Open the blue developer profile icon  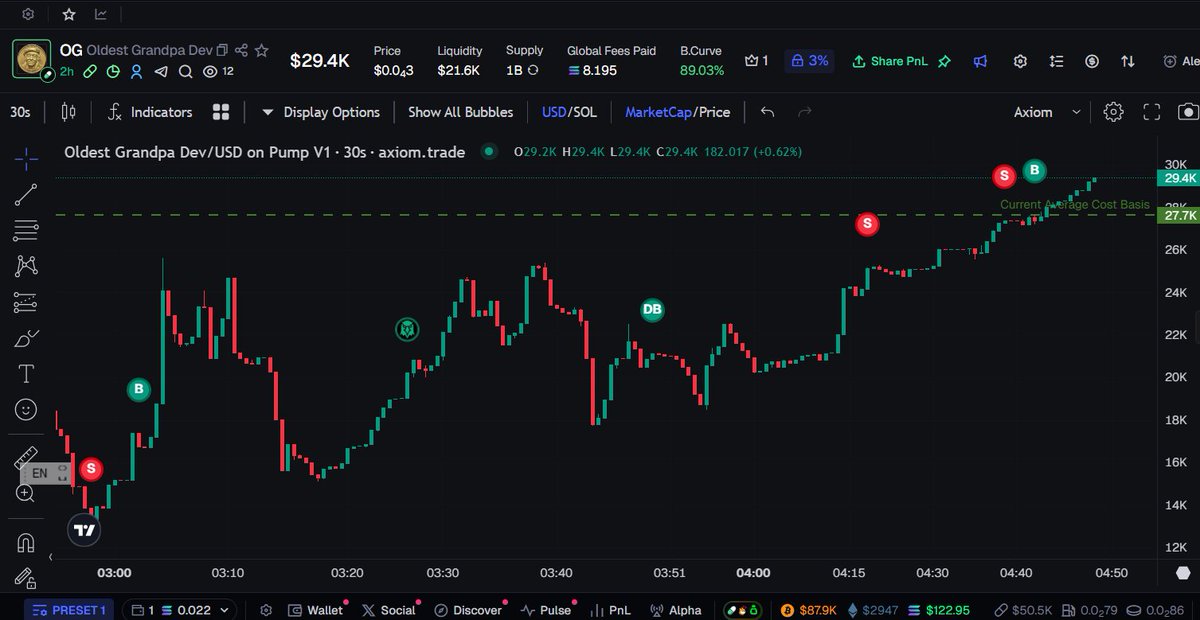click(137, 72)
